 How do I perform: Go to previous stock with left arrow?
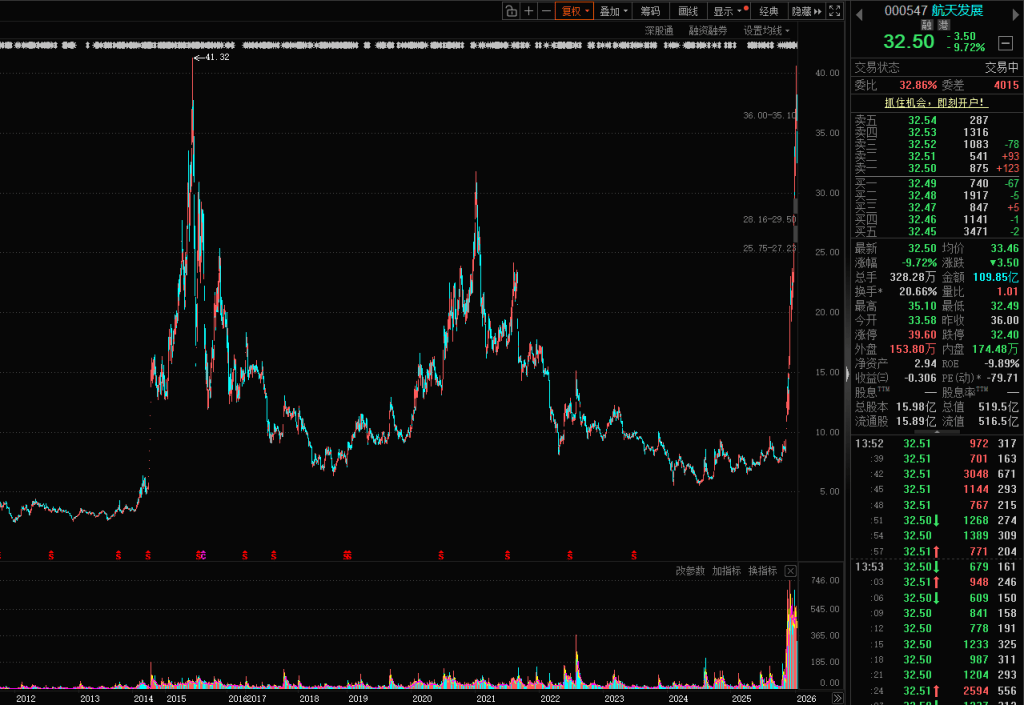click(x=858, y=11)
